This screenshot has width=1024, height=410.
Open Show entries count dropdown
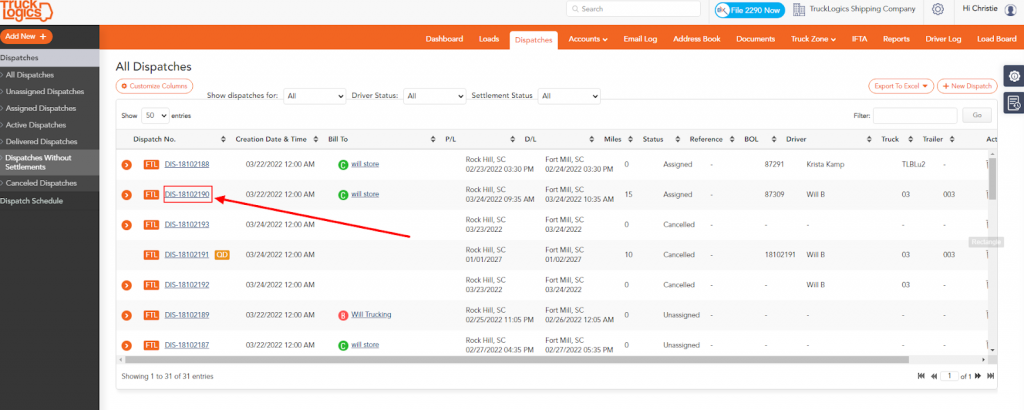click(155, 115)
